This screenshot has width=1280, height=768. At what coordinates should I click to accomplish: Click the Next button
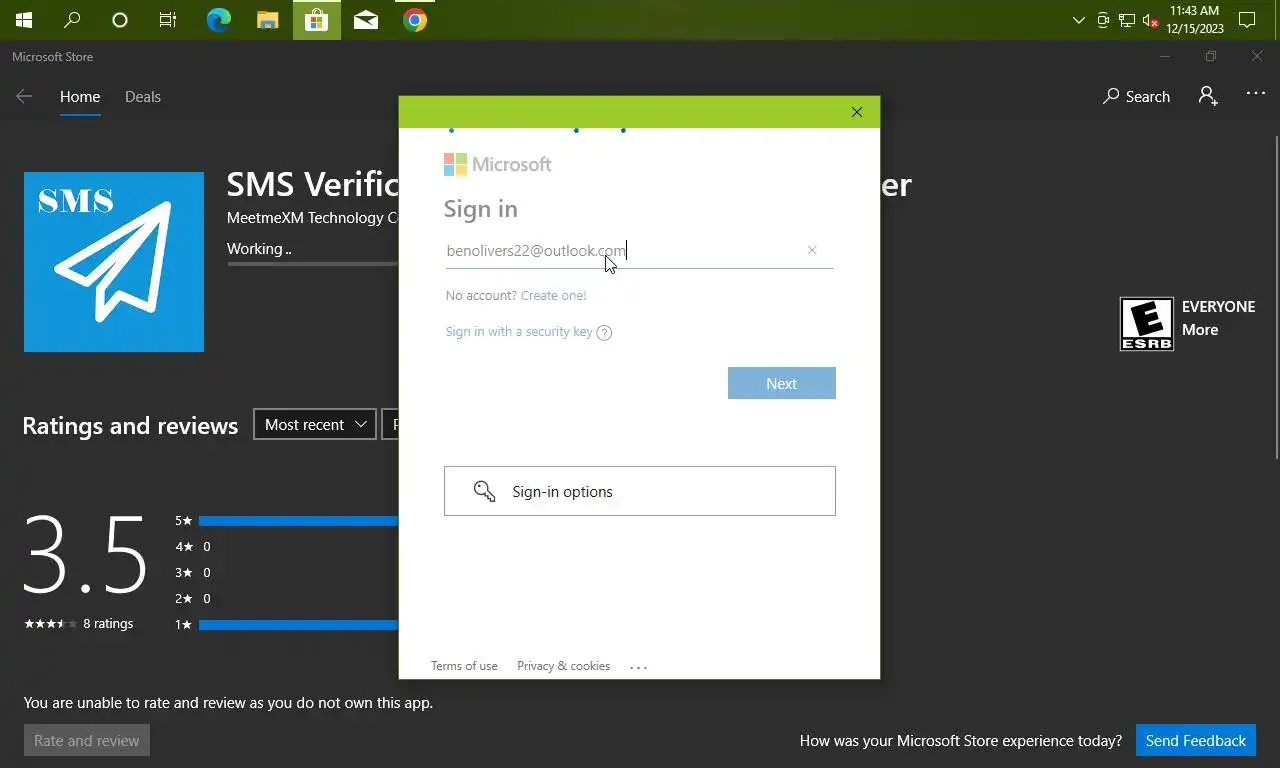pyautogui.click(x=782, y=383)
